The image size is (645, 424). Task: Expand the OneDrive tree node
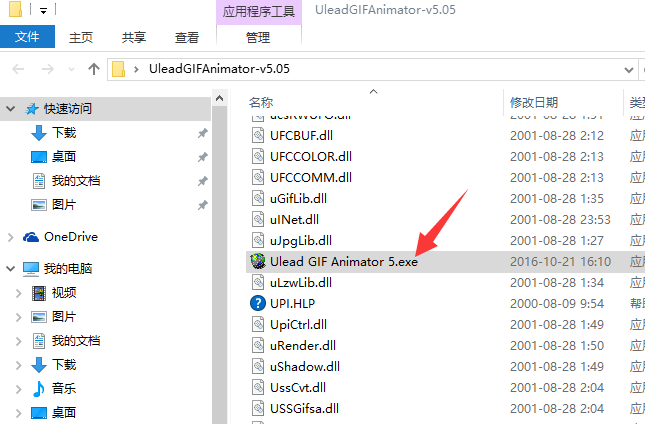(x=11, y=237)
